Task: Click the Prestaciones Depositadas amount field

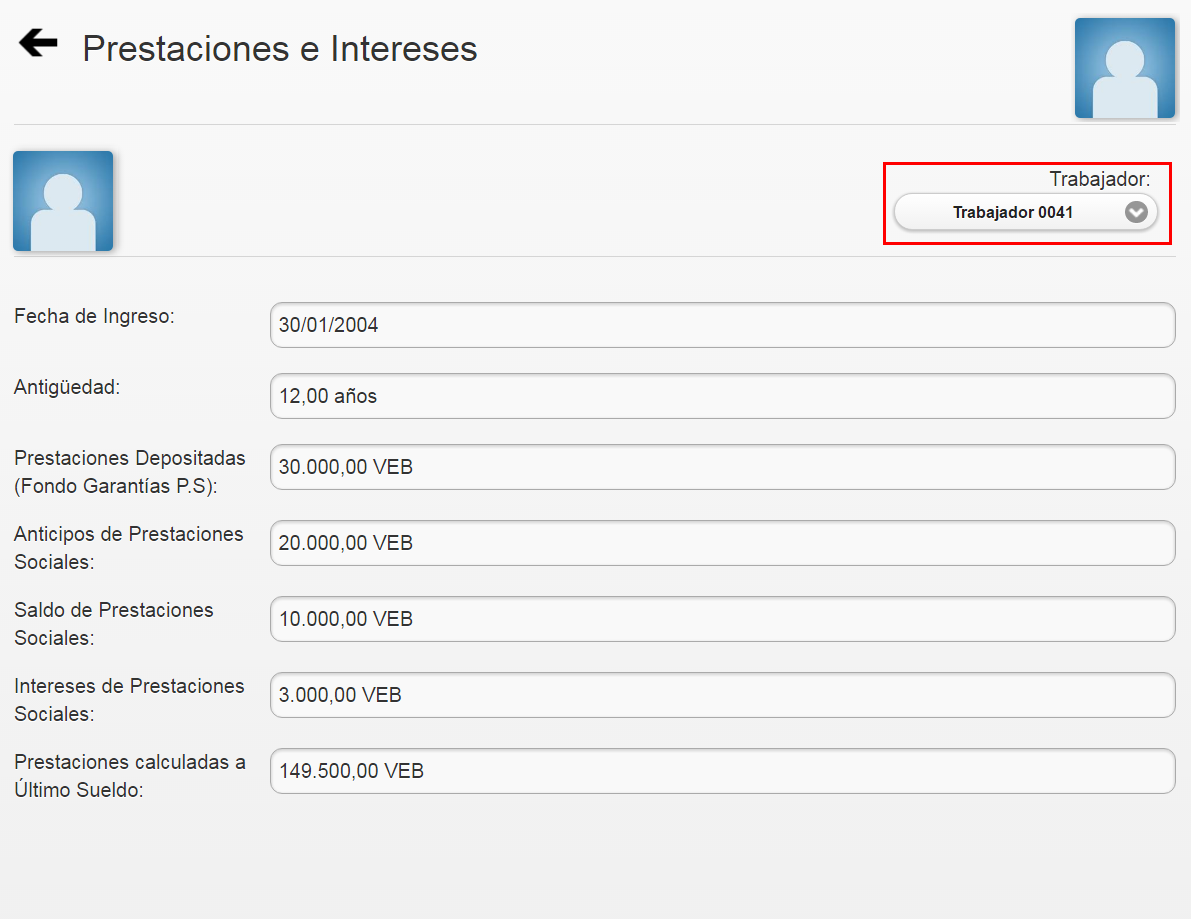Action: (x=722, y=467)
